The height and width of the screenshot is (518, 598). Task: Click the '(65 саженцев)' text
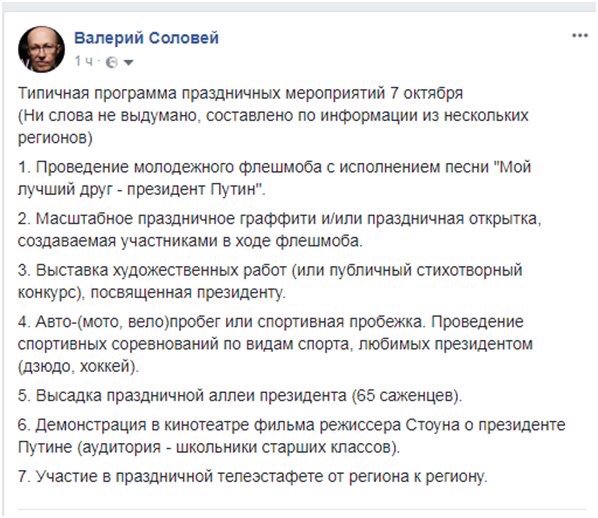click(407, 396)
